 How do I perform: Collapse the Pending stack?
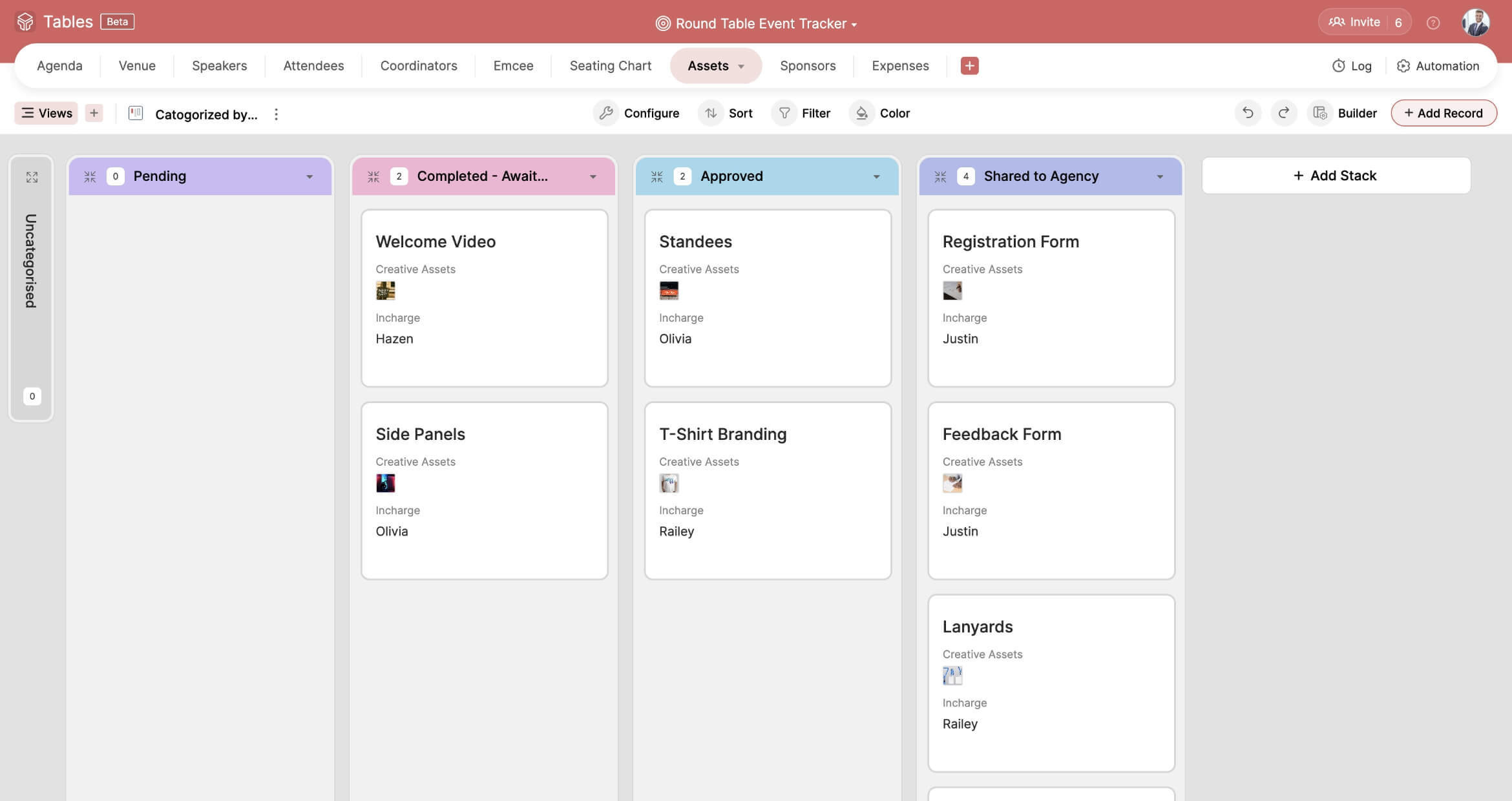(x=90, y=176)
